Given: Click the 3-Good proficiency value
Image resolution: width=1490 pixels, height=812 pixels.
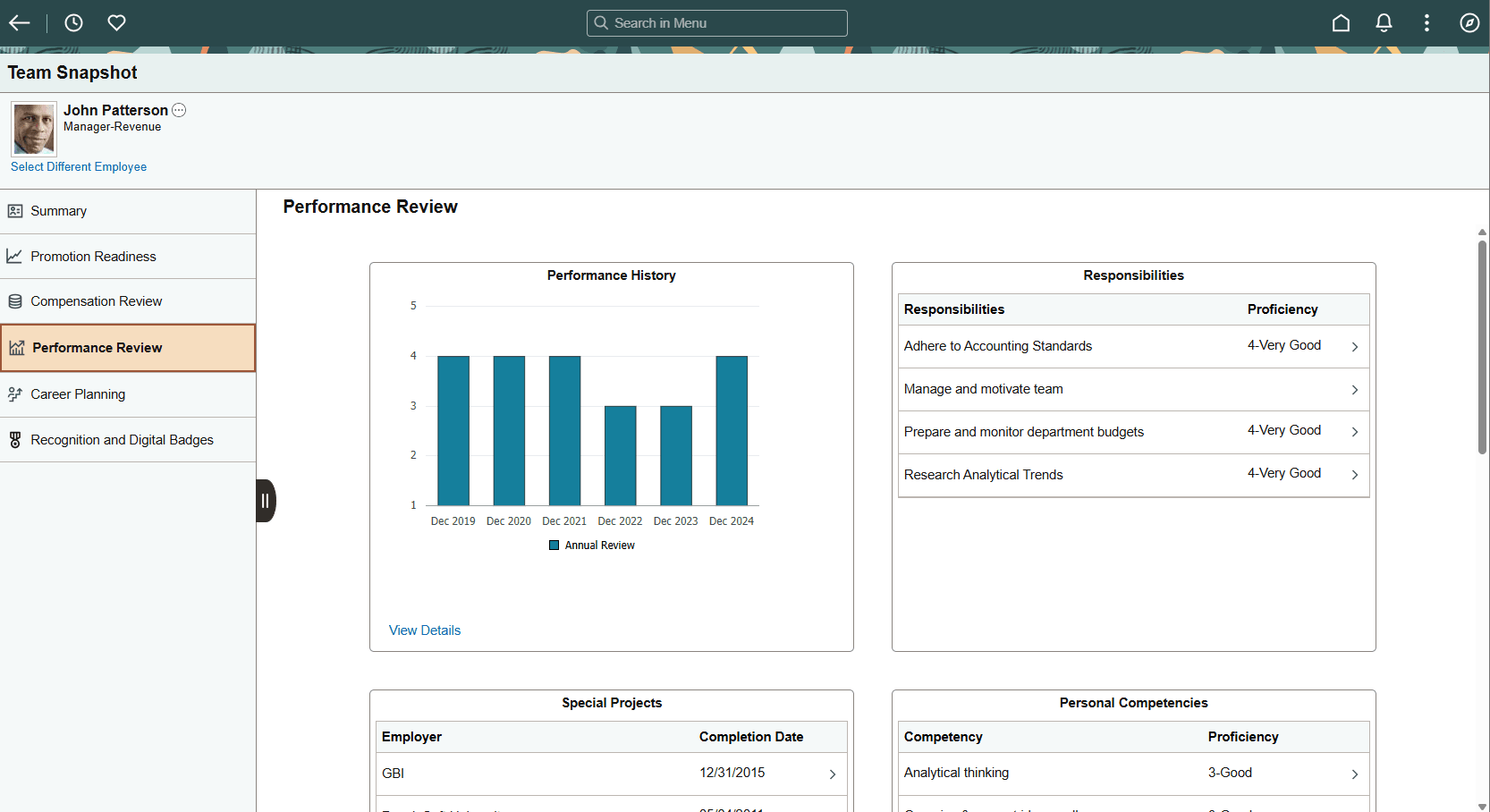Looking at the screenshot, I should pyautogui.click(x=1230, y=773).
